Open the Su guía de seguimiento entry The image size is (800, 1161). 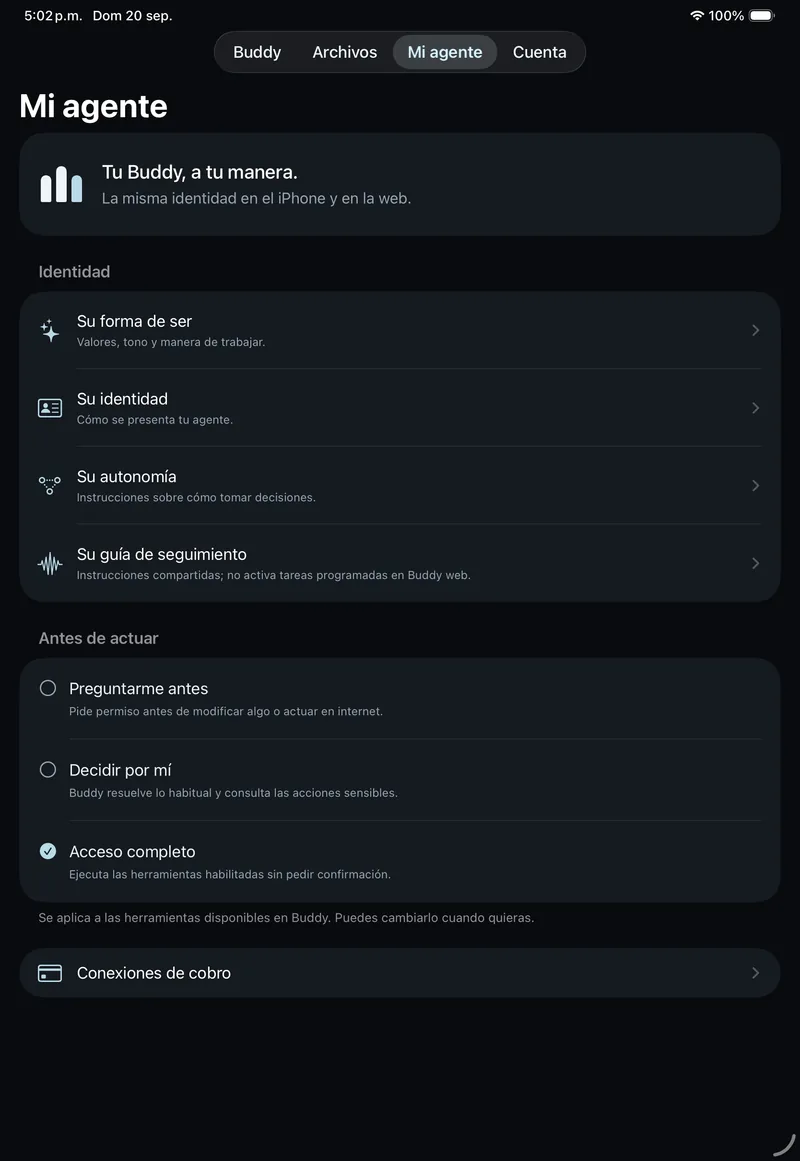click(x=400, y=563)
